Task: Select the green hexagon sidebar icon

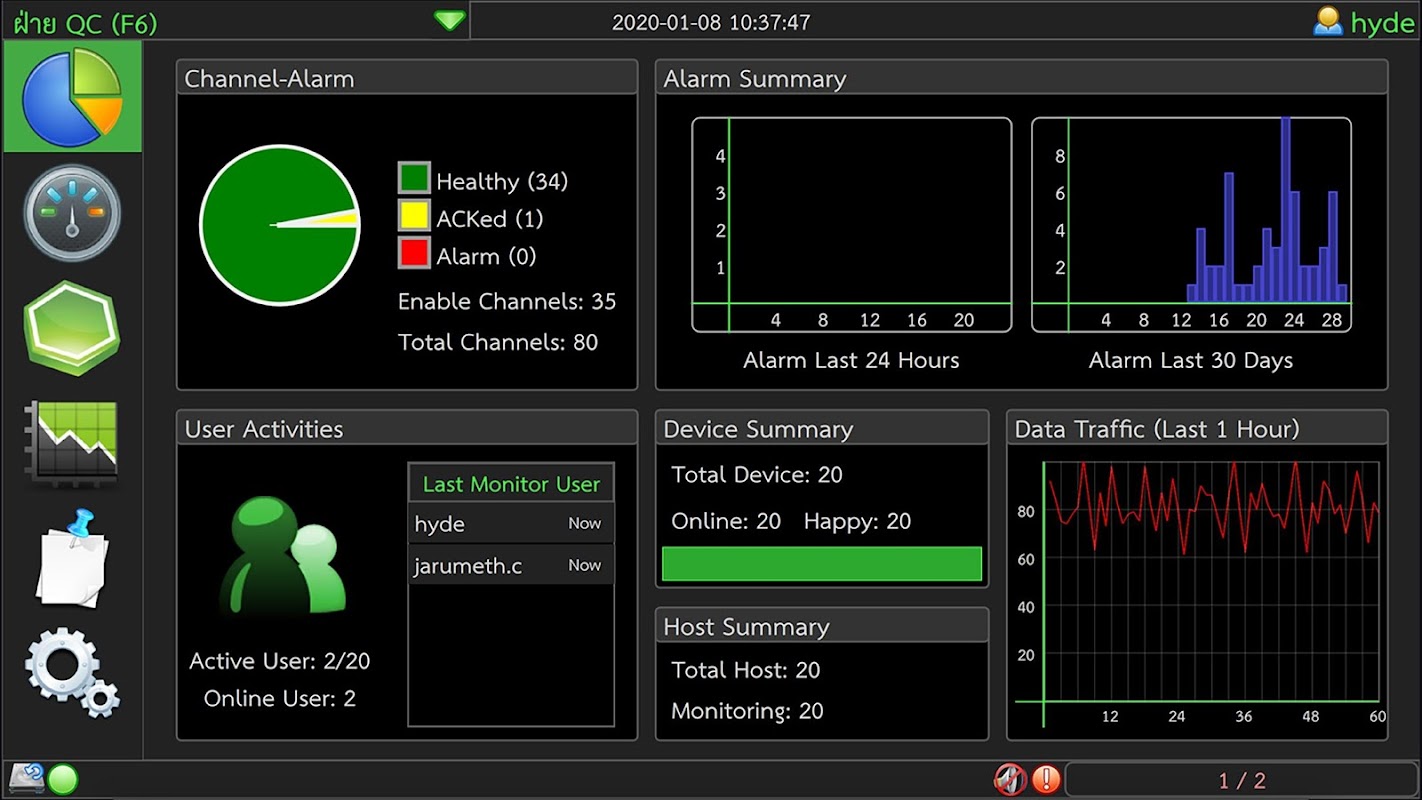Action: (x=72, y=328)
